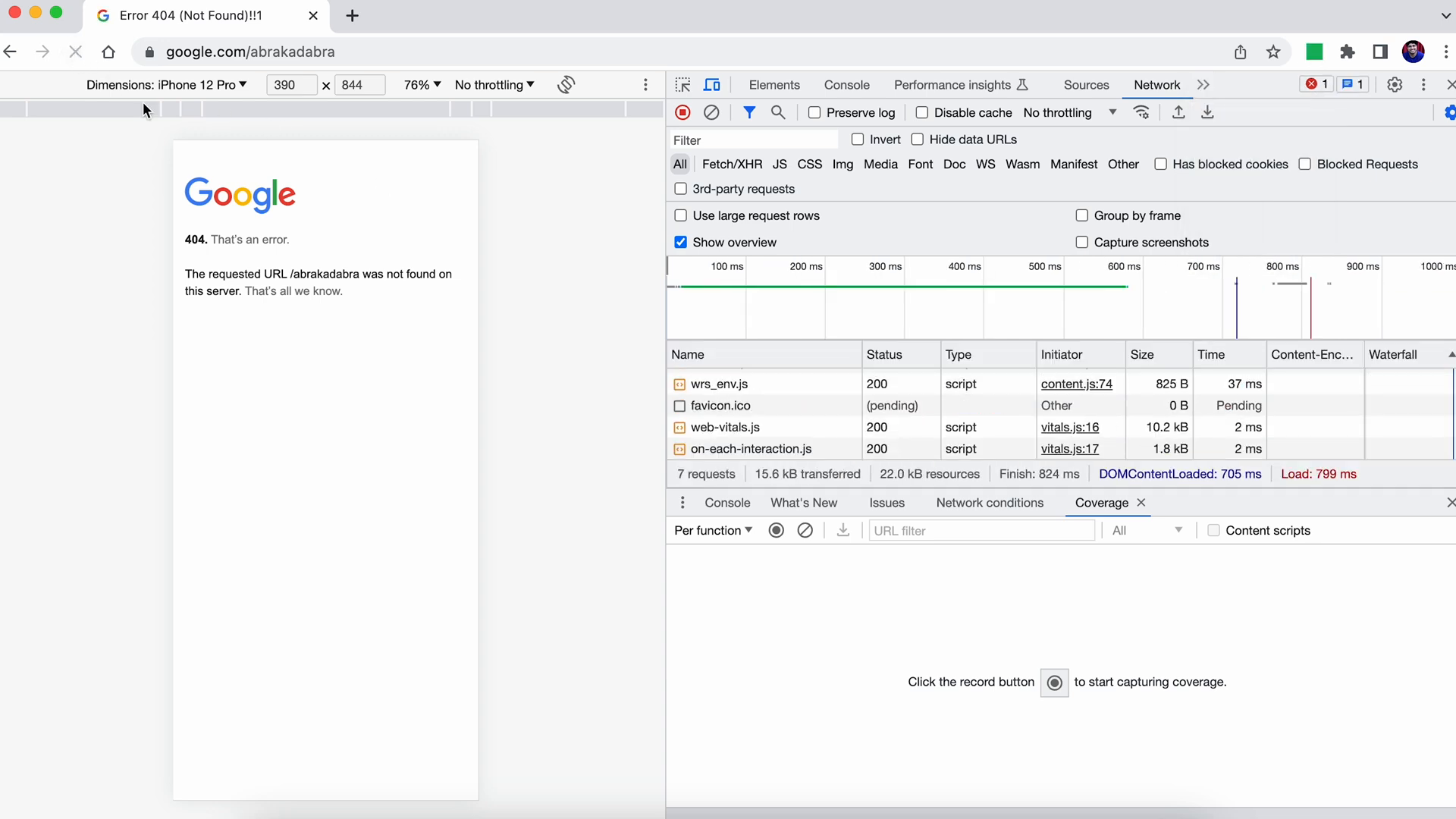Image resolution: width=1456 pixels, height=819 pixels.
Task: Check 3rd-party requests
Action: [x=680, y=189]
